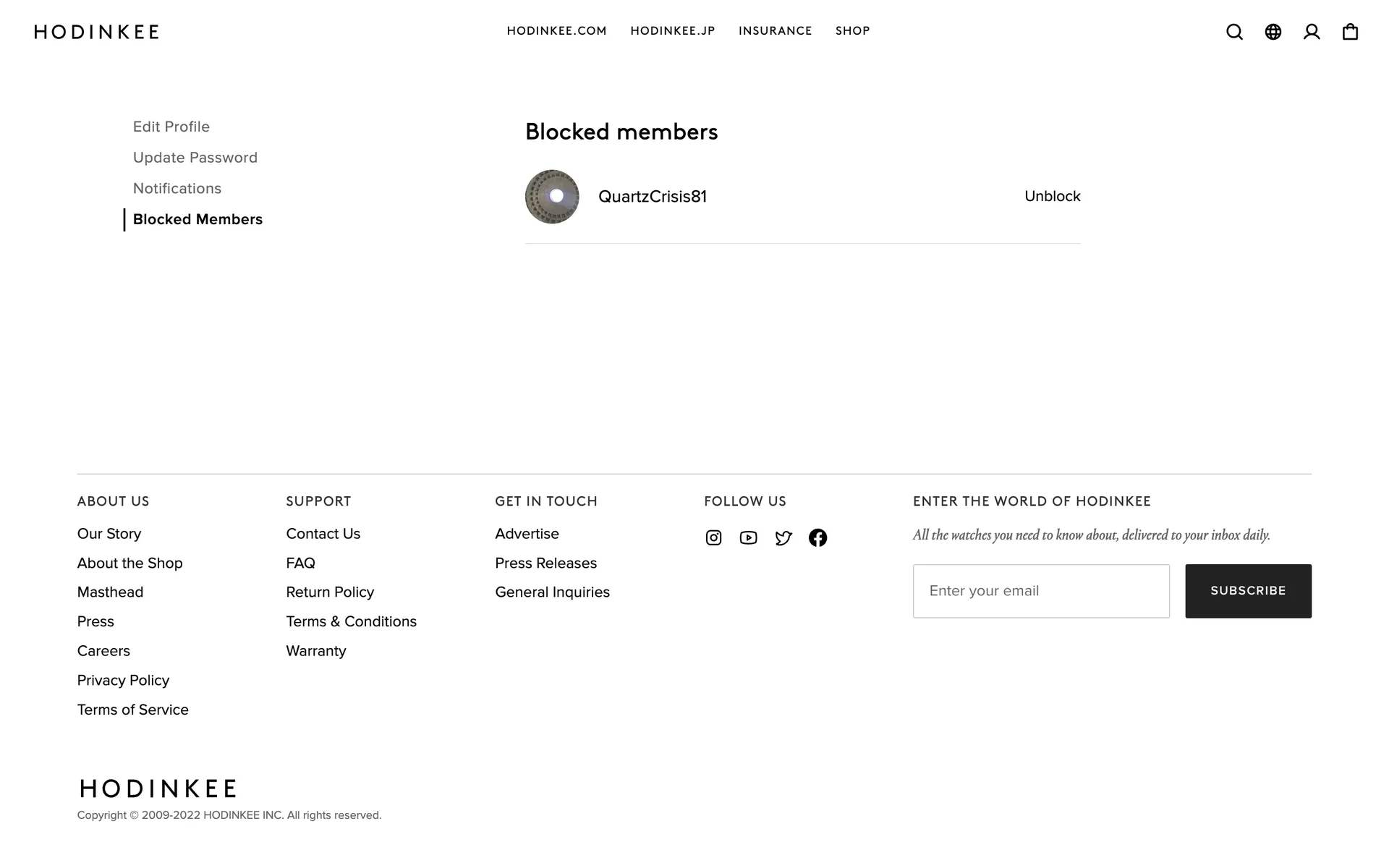Open the Return Policy link

[330, 592]
